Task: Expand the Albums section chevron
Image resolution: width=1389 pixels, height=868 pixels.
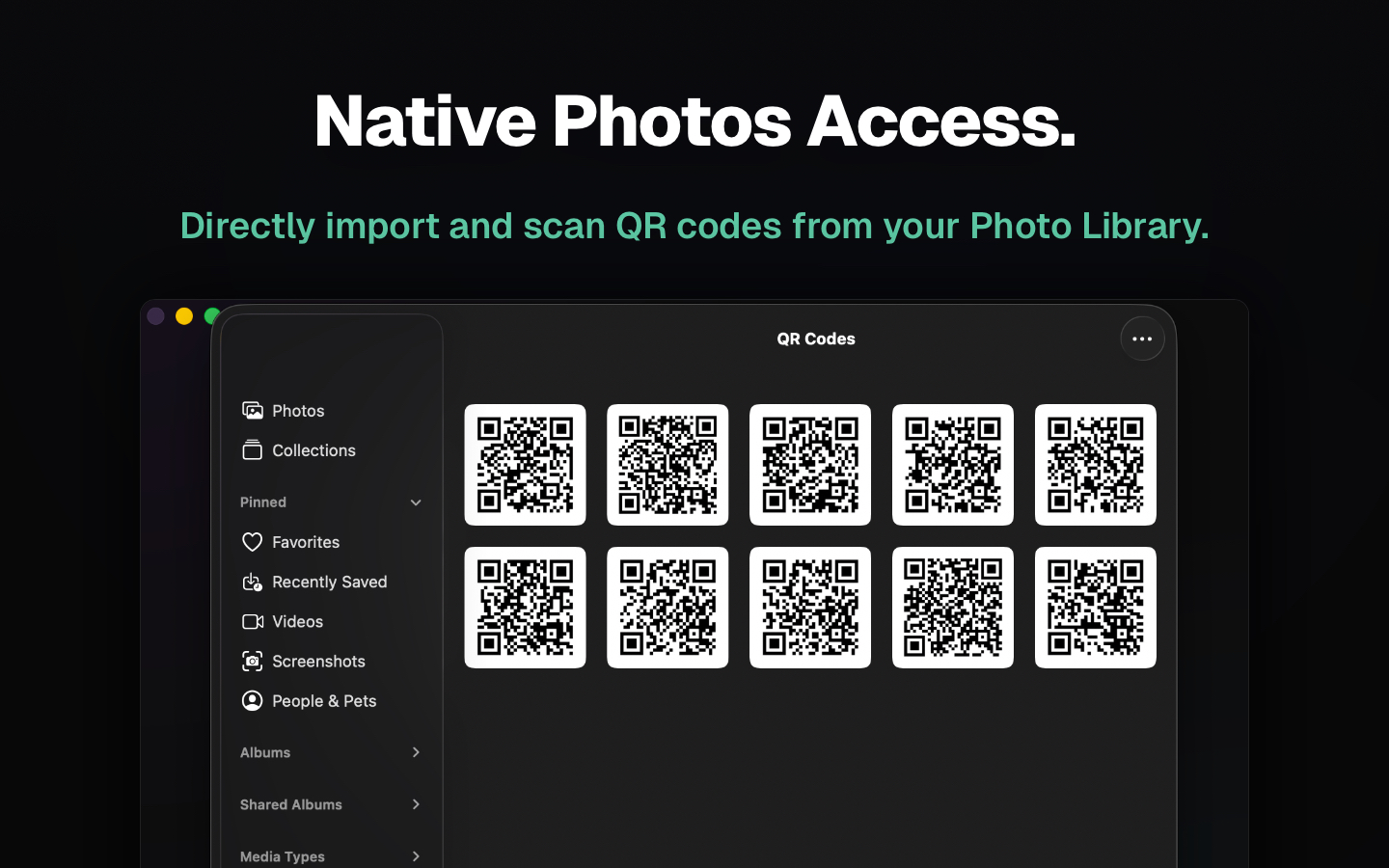Action: [416, 752]
